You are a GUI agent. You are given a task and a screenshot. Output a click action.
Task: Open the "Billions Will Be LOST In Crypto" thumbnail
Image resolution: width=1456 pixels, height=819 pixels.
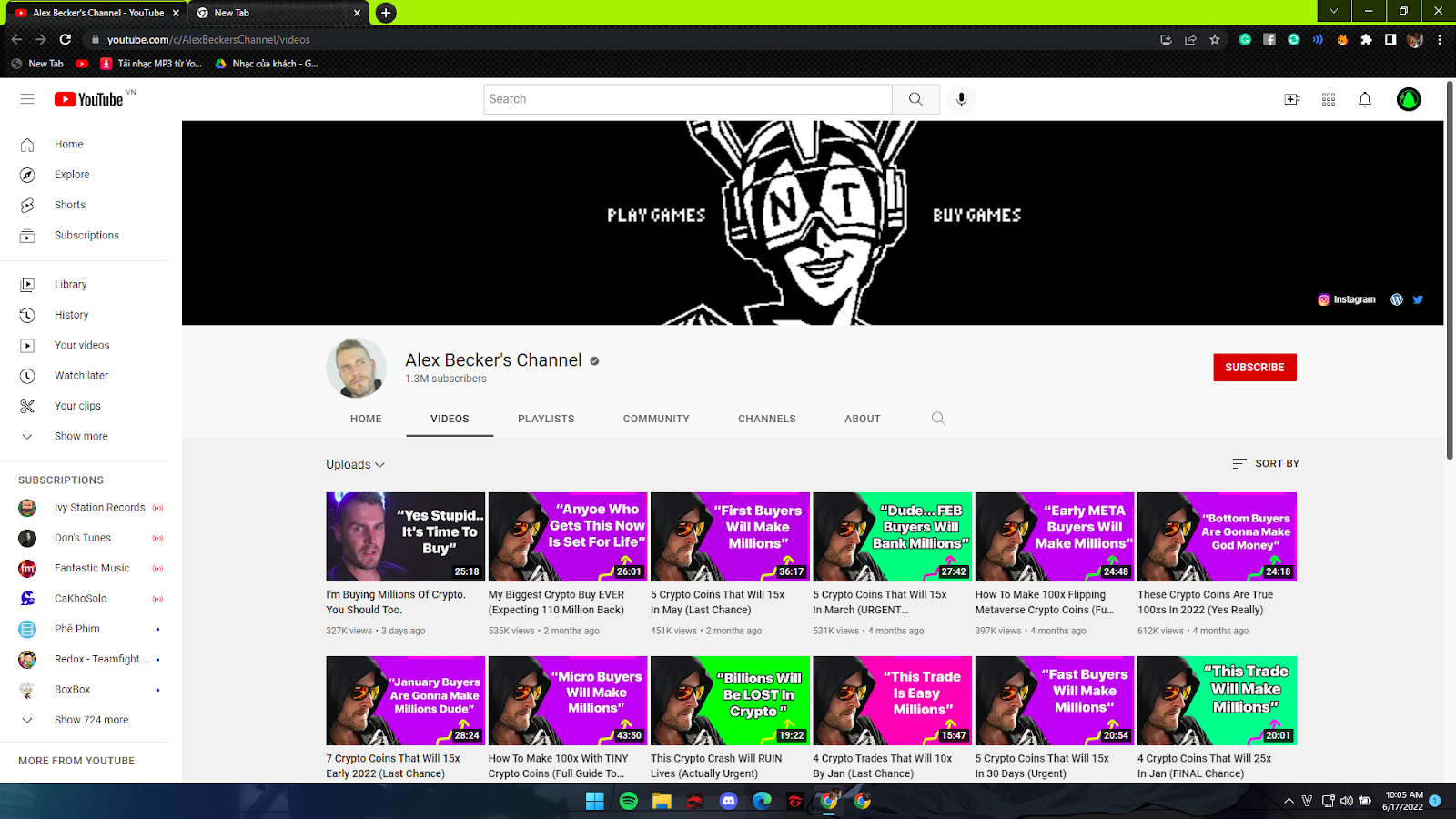tap(730, 701)
